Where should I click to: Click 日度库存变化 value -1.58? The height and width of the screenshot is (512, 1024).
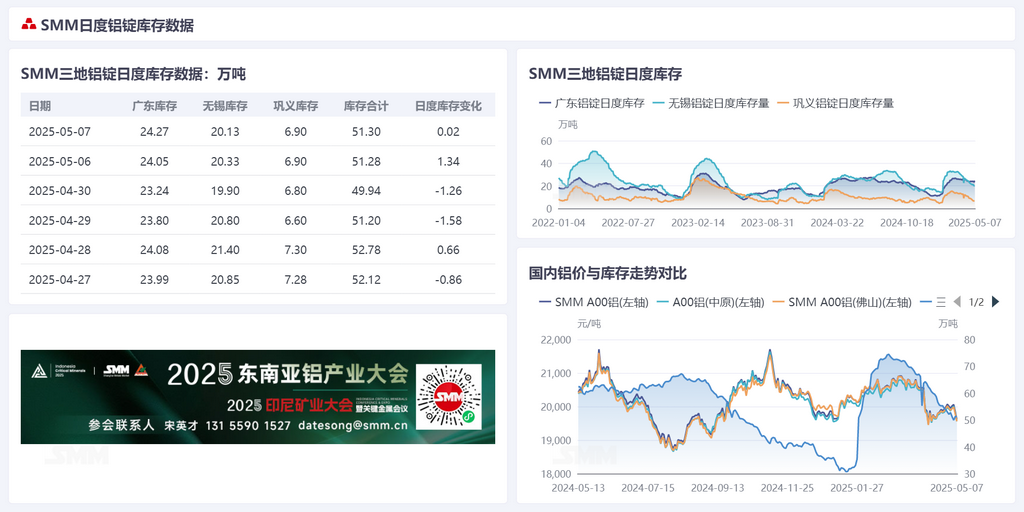(448, 220)
